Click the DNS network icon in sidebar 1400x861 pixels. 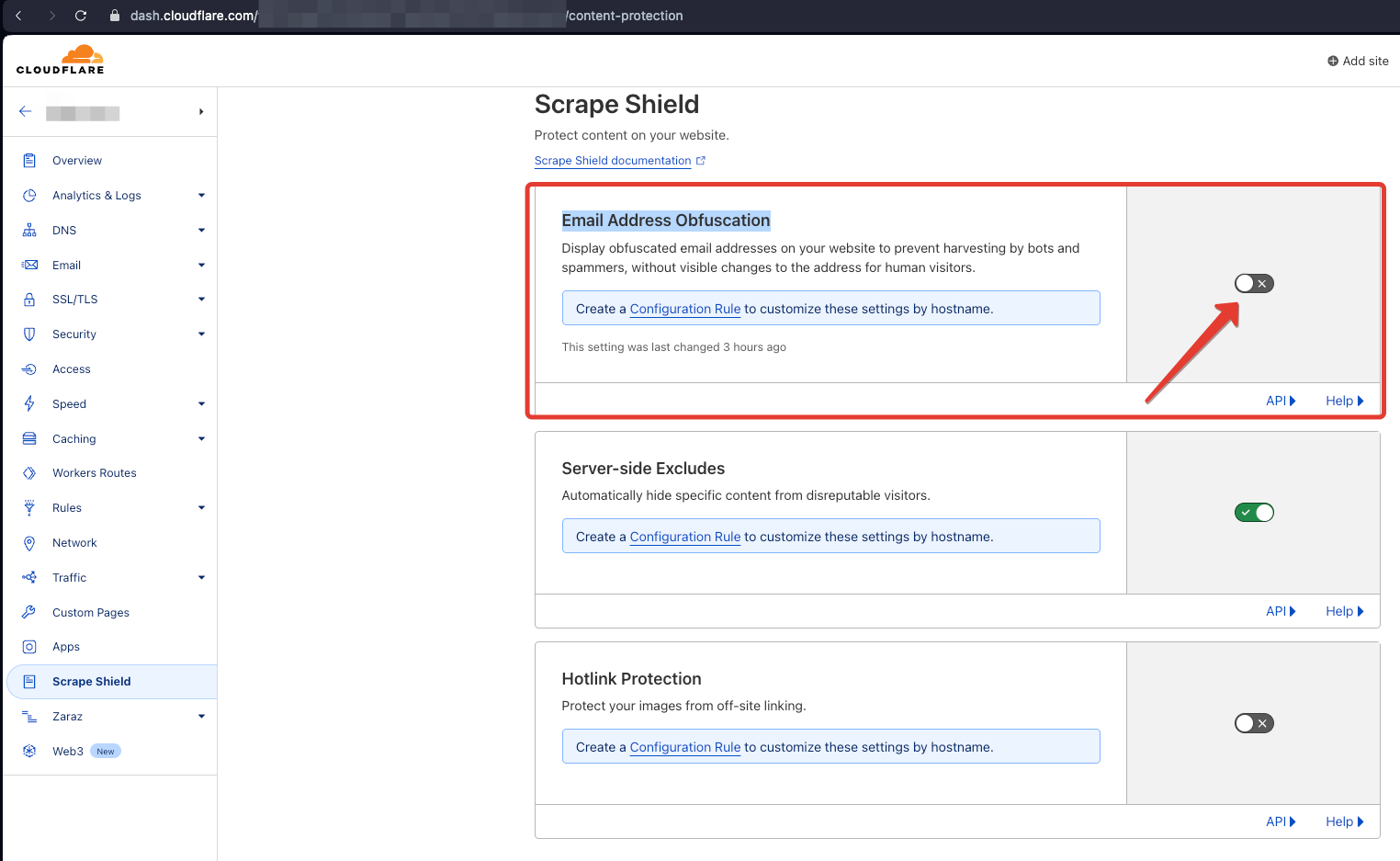(x=29, y=231)
